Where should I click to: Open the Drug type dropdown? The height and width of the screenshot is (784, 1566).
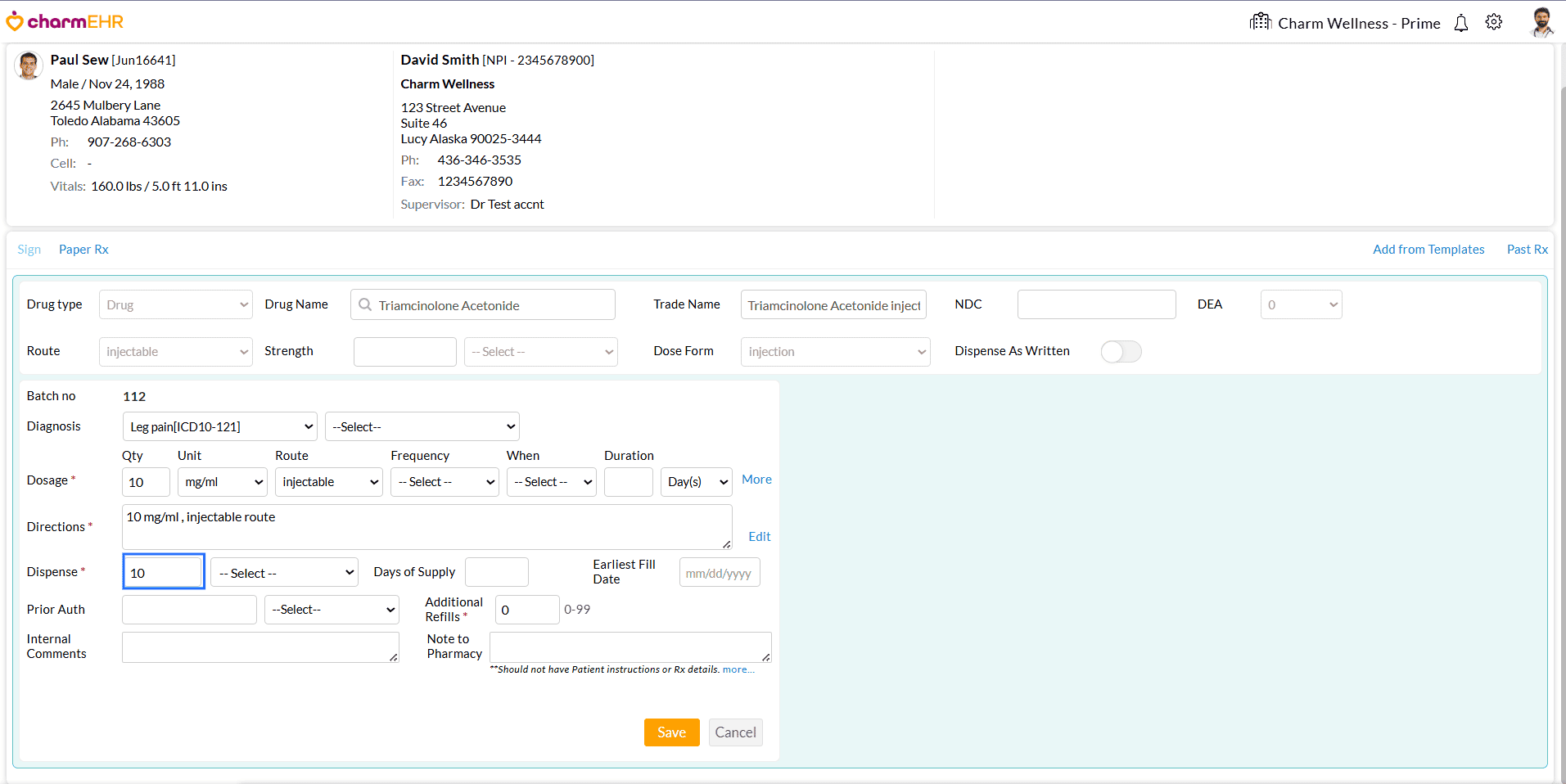click(176, 304)
